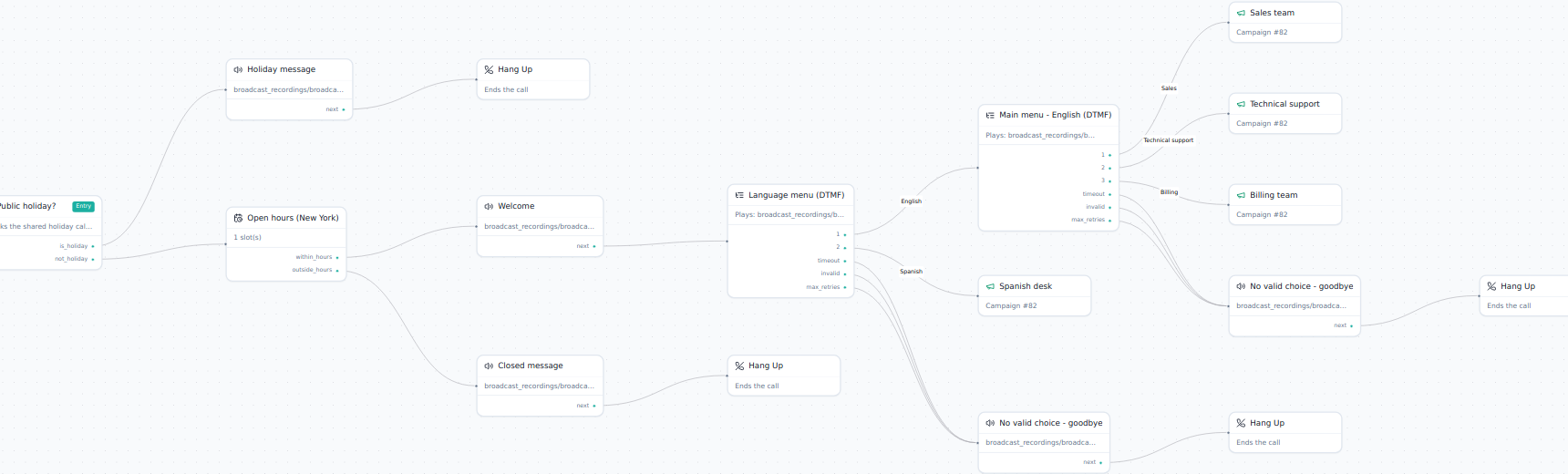Screen dimensions: 1568x474
Task: Click the megaphone icon on Sales team node
Action: [1241, 13]
